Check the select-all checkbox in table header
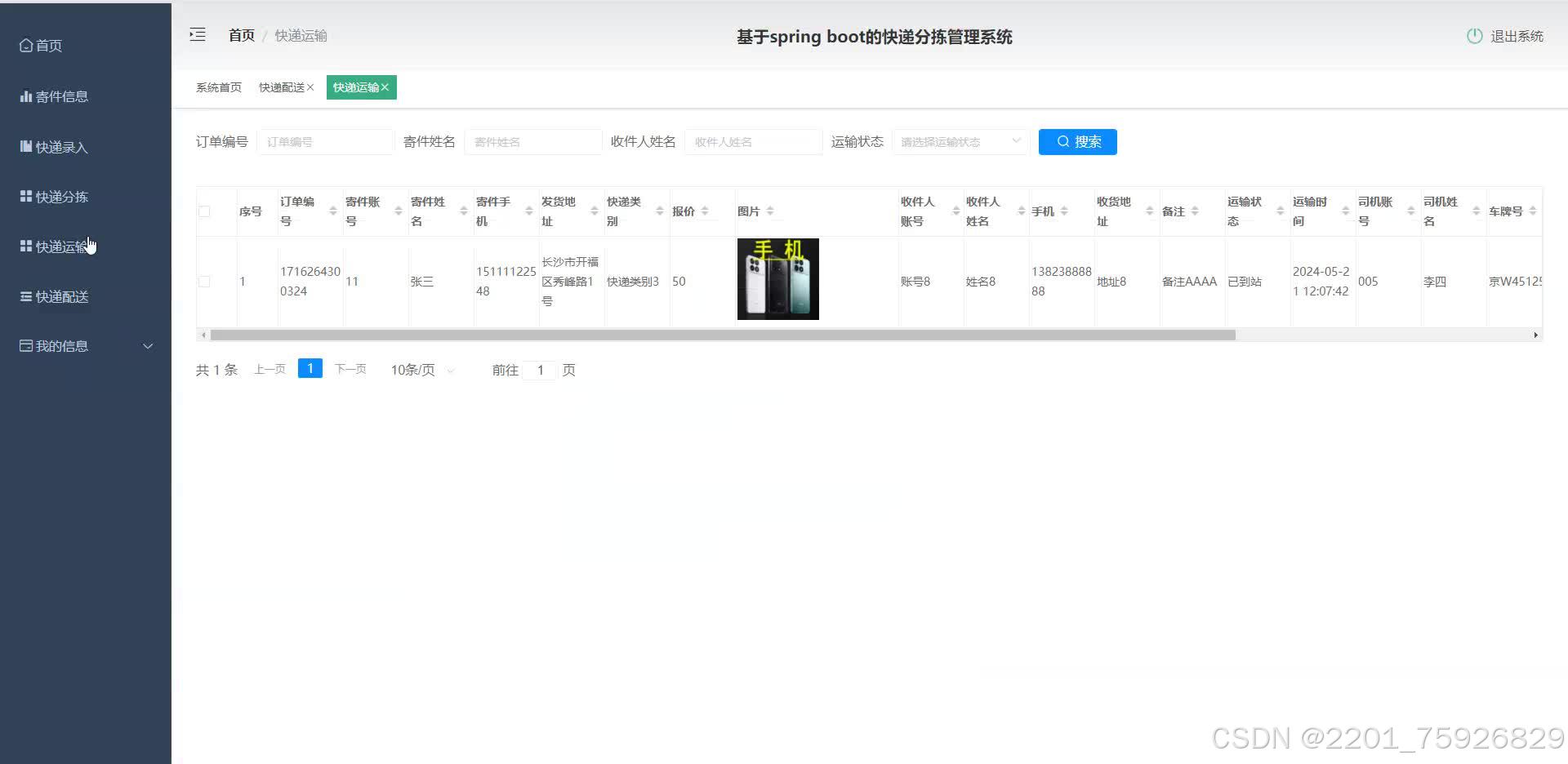The image size is (1568, 764). tap(204, 211)
